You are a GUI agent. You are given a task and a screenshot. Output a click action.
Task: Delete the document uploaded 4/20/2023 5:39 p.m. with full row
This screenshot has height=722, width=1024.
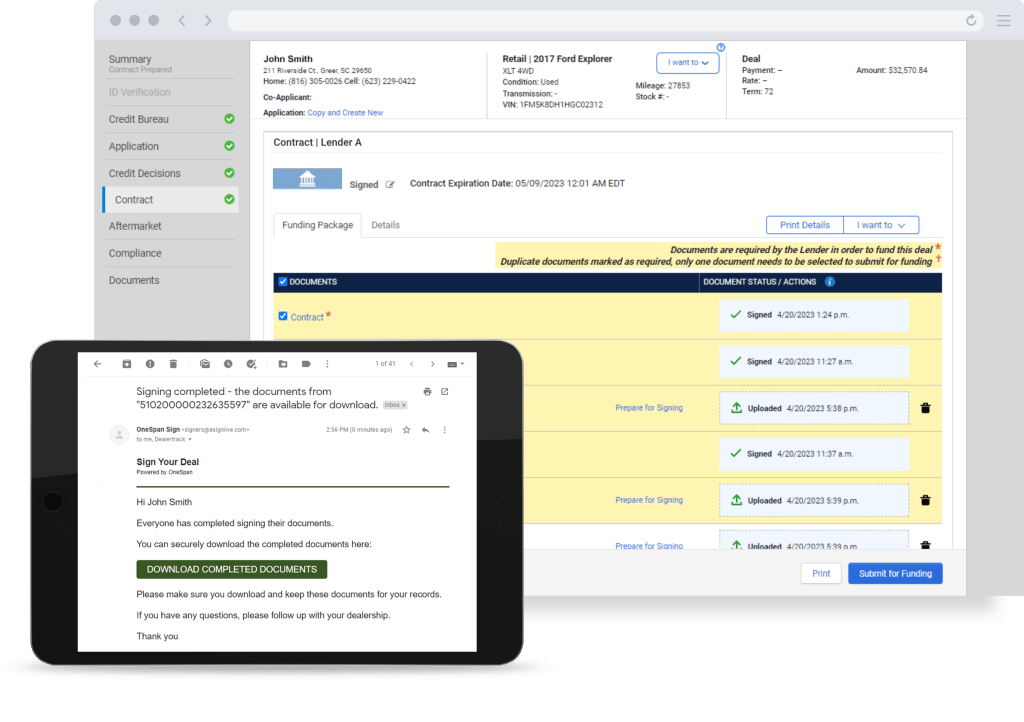[x=925, y=501]
